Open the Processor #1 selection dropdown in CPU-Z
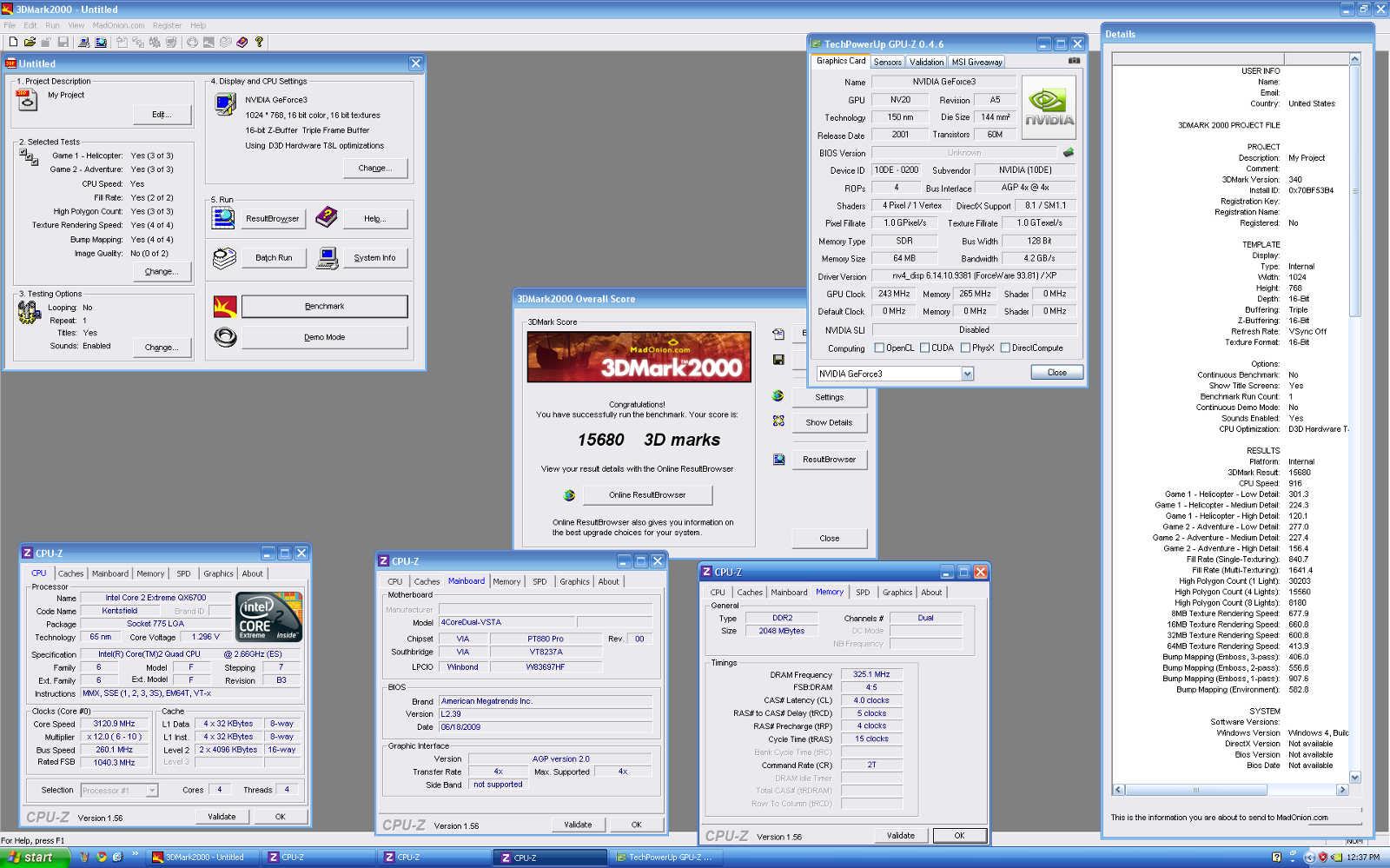This screenshot has height=868, width=1390. 152,791
